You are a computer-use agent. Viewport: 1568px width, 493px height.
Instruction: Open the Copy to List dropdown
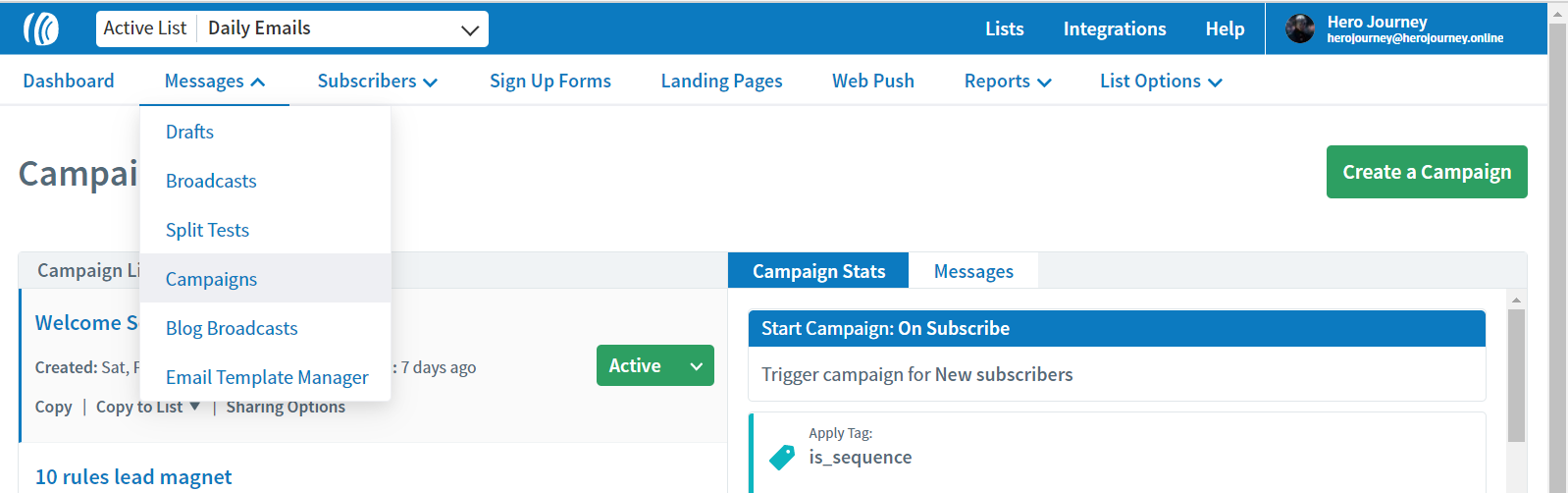(148, 407)
